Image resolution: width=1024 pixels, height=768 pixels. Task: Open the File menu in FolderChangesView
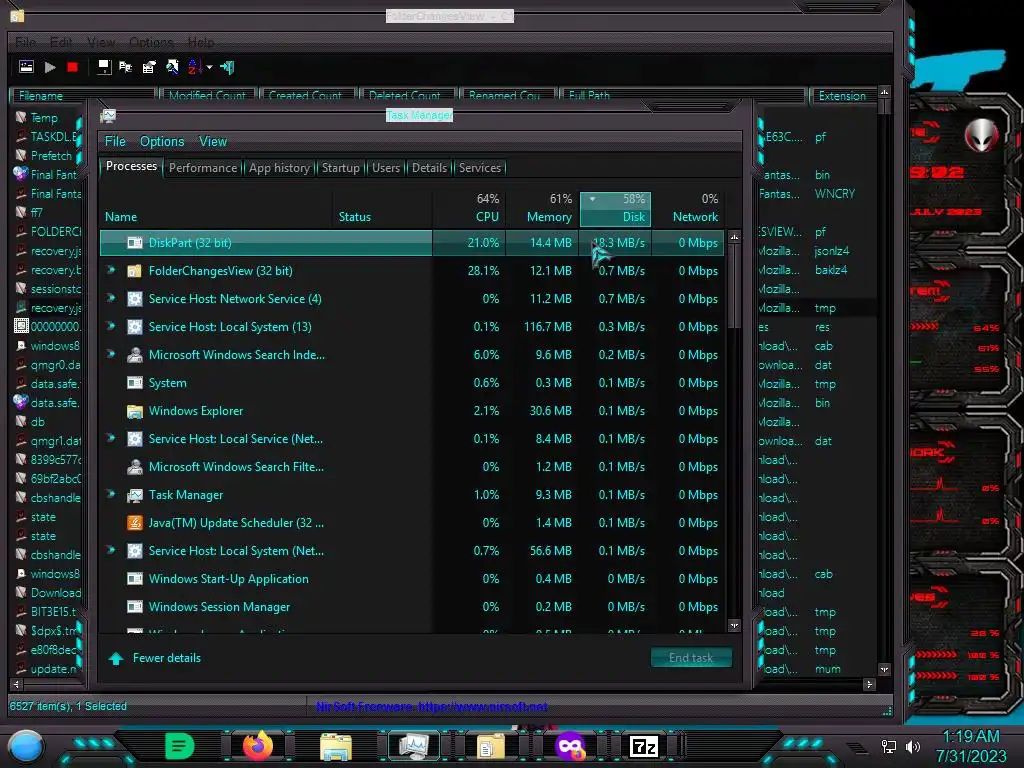25,42
